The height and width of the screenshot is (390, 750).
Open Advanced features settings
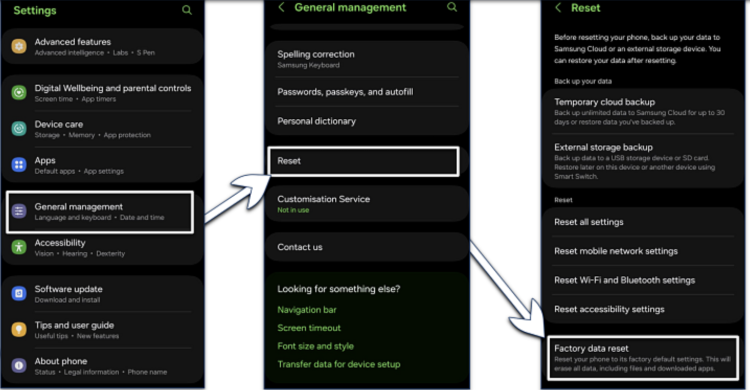click(102, 46)
